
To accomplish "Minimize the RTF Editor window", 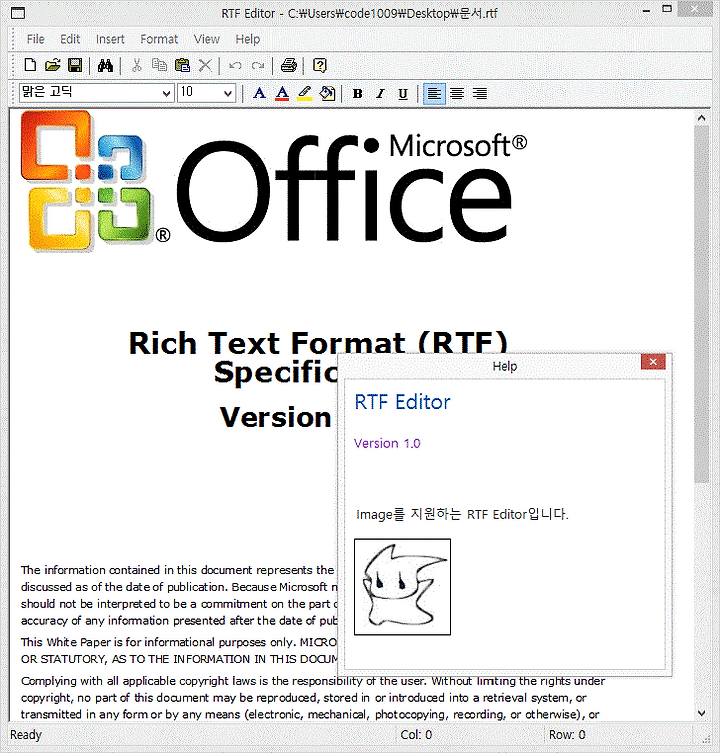I will tap(647, 9).
